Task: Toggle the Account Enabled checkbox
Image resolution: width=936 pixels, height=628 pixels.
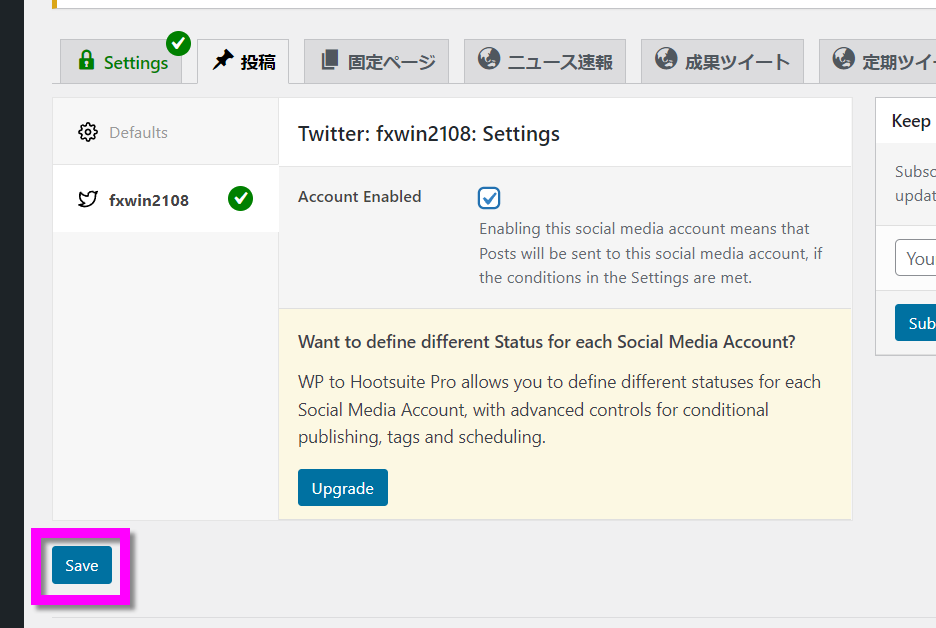Action: [x=489, y=198]
